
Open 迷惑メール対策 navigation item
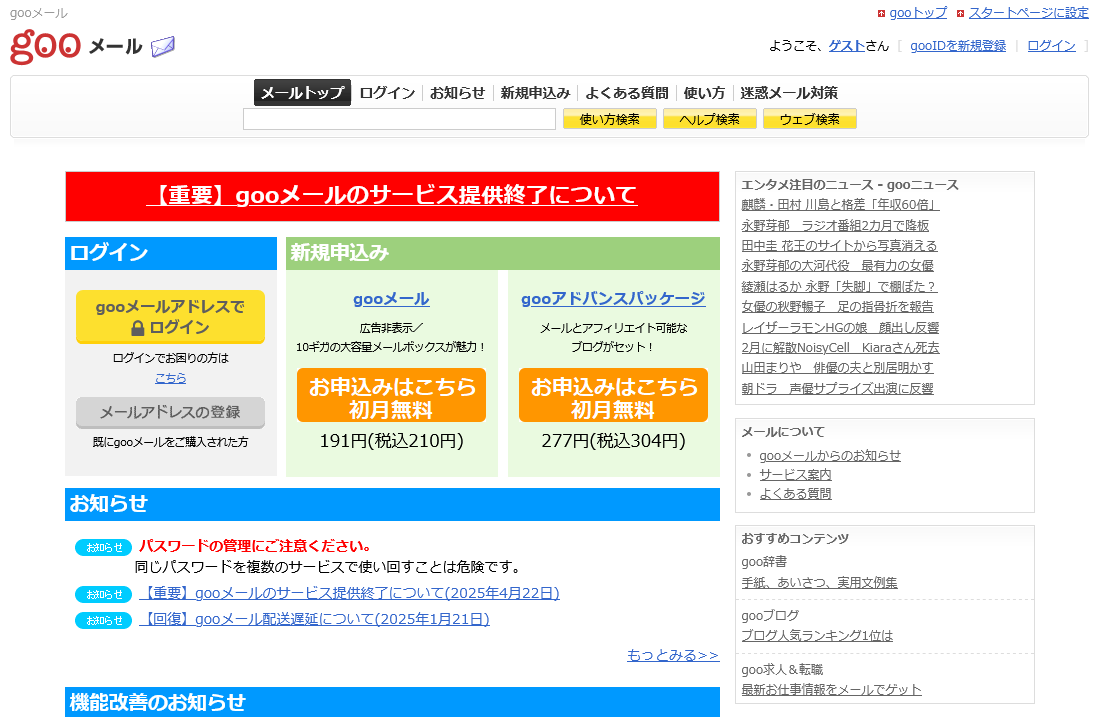(789, 93)
